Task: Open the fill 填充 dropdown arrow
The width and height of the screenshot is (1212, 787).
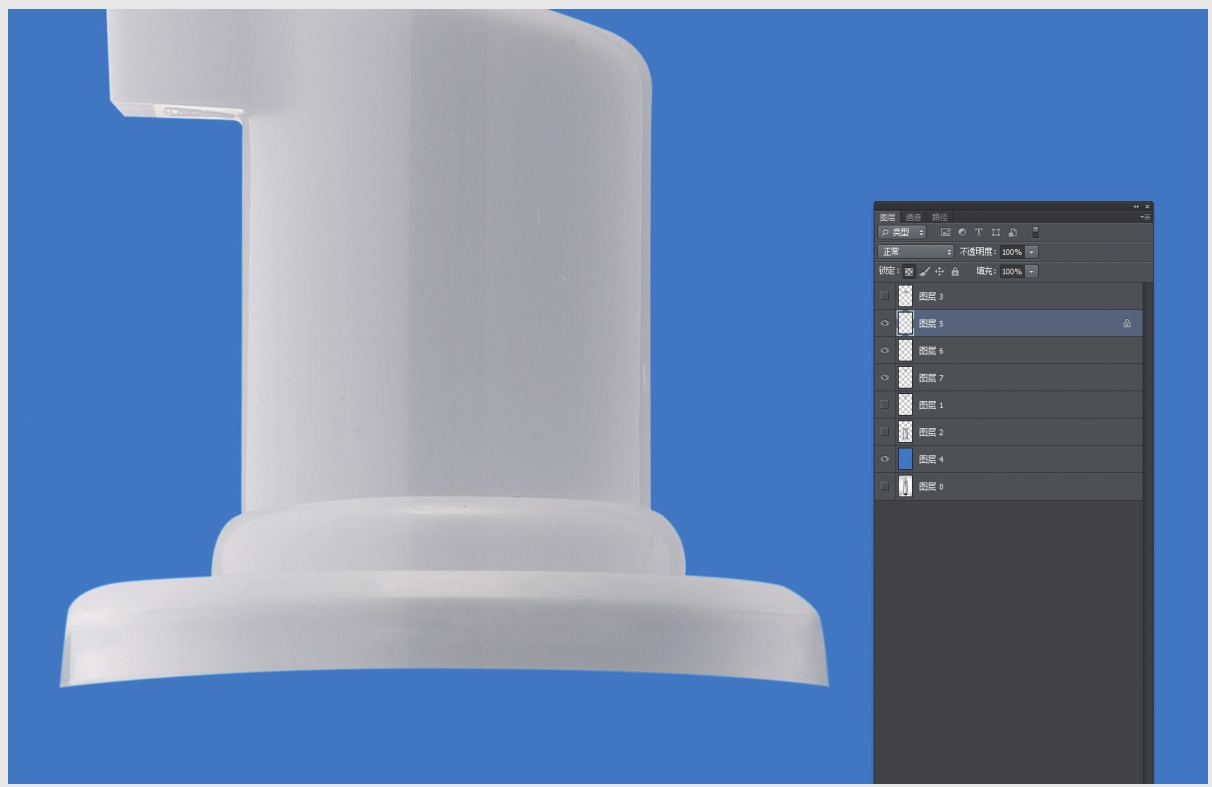Action: (1032, 271)
